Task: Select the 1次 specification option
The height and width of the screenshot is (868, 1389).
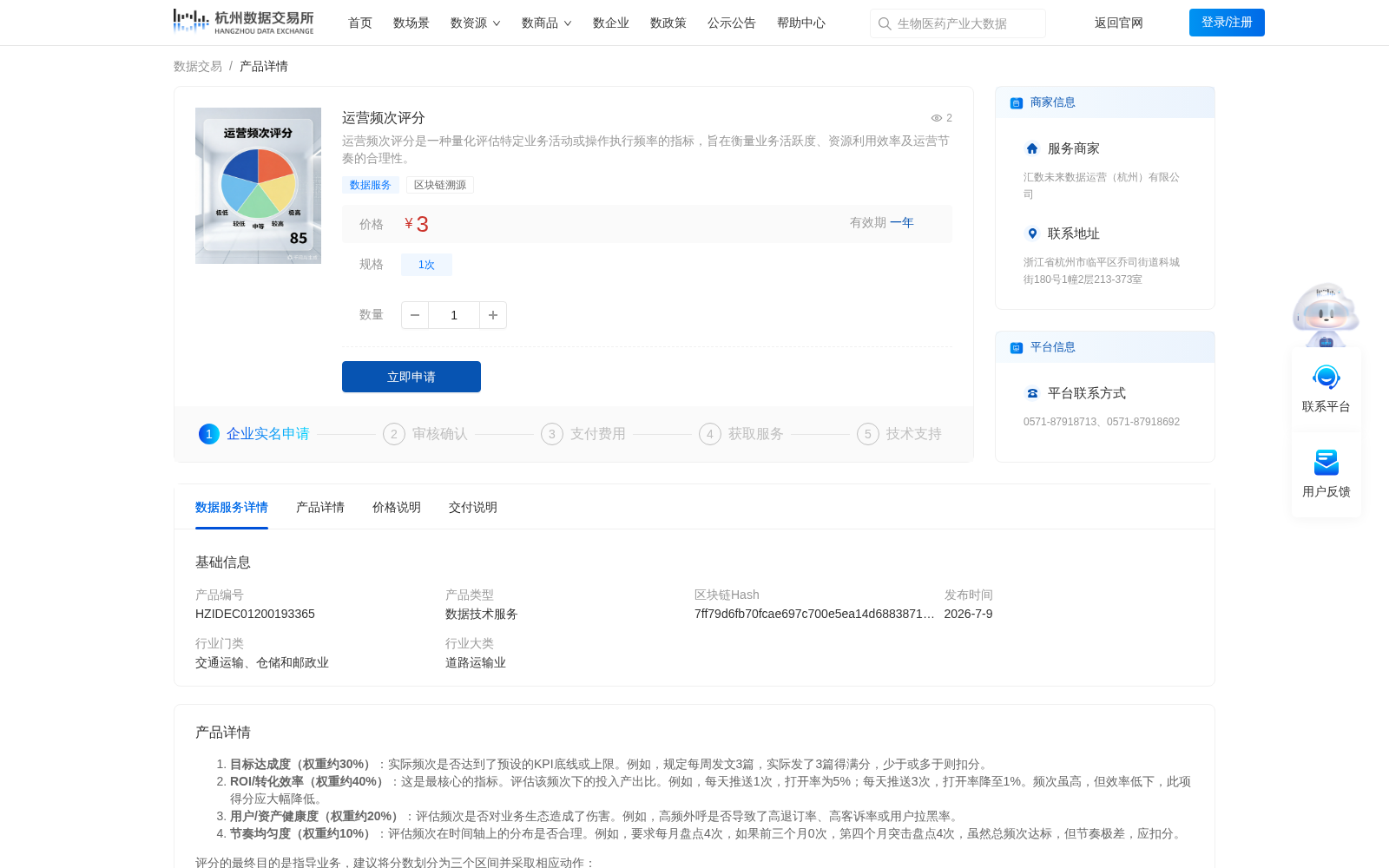Action: point(426,265)
